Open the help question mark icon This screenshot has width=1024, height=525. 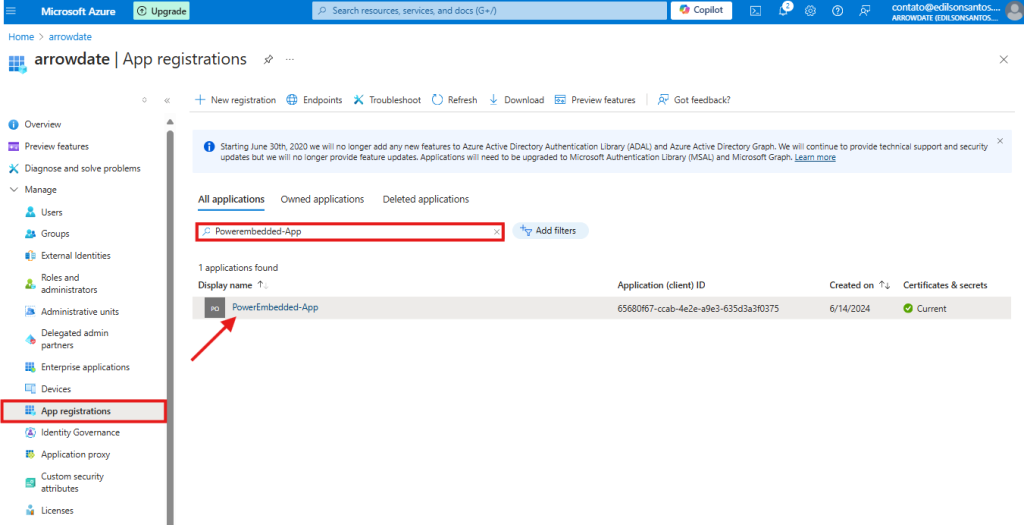click(x=838, y=10)
